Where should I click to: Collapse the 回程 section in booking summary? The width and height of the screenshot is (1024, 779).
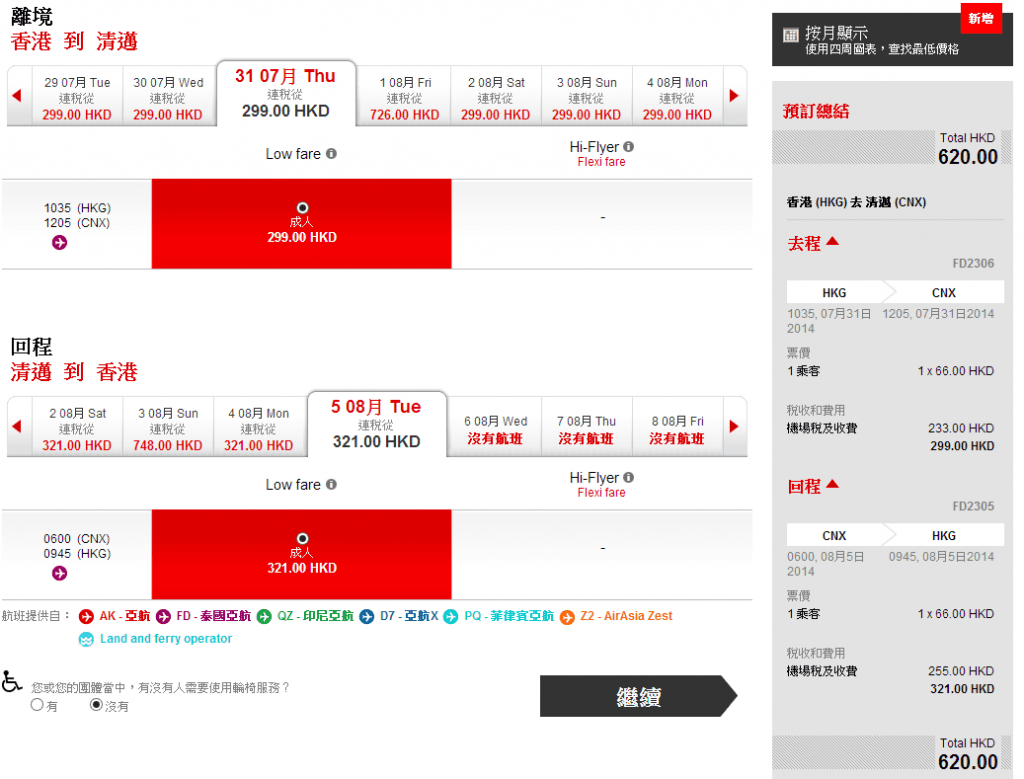832,486
